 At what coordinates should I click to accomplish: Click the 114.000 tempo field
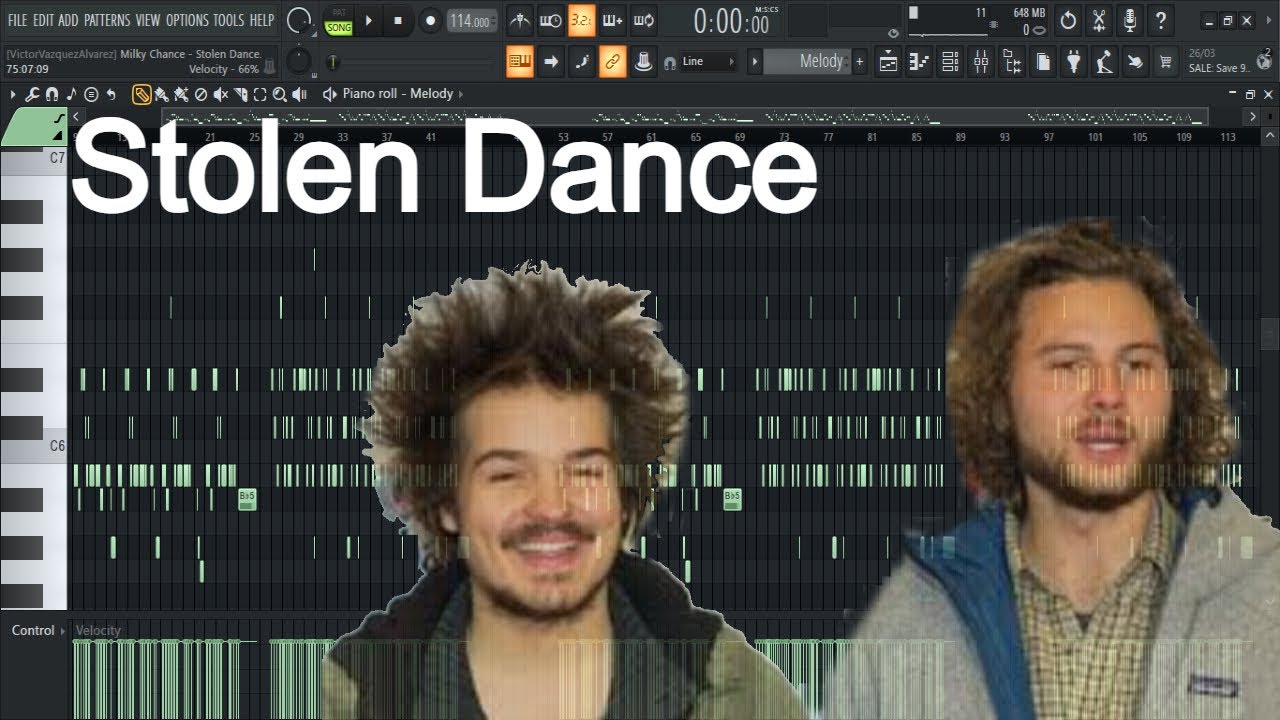[x=471, y=21]
